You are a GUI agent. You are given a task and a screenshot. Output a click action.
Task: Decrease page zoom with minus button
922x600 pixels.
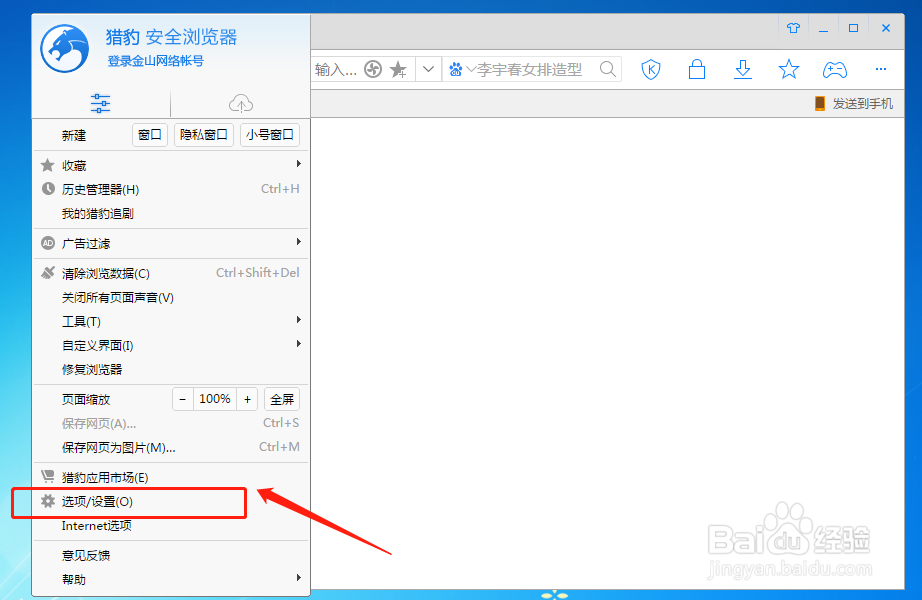183,399
